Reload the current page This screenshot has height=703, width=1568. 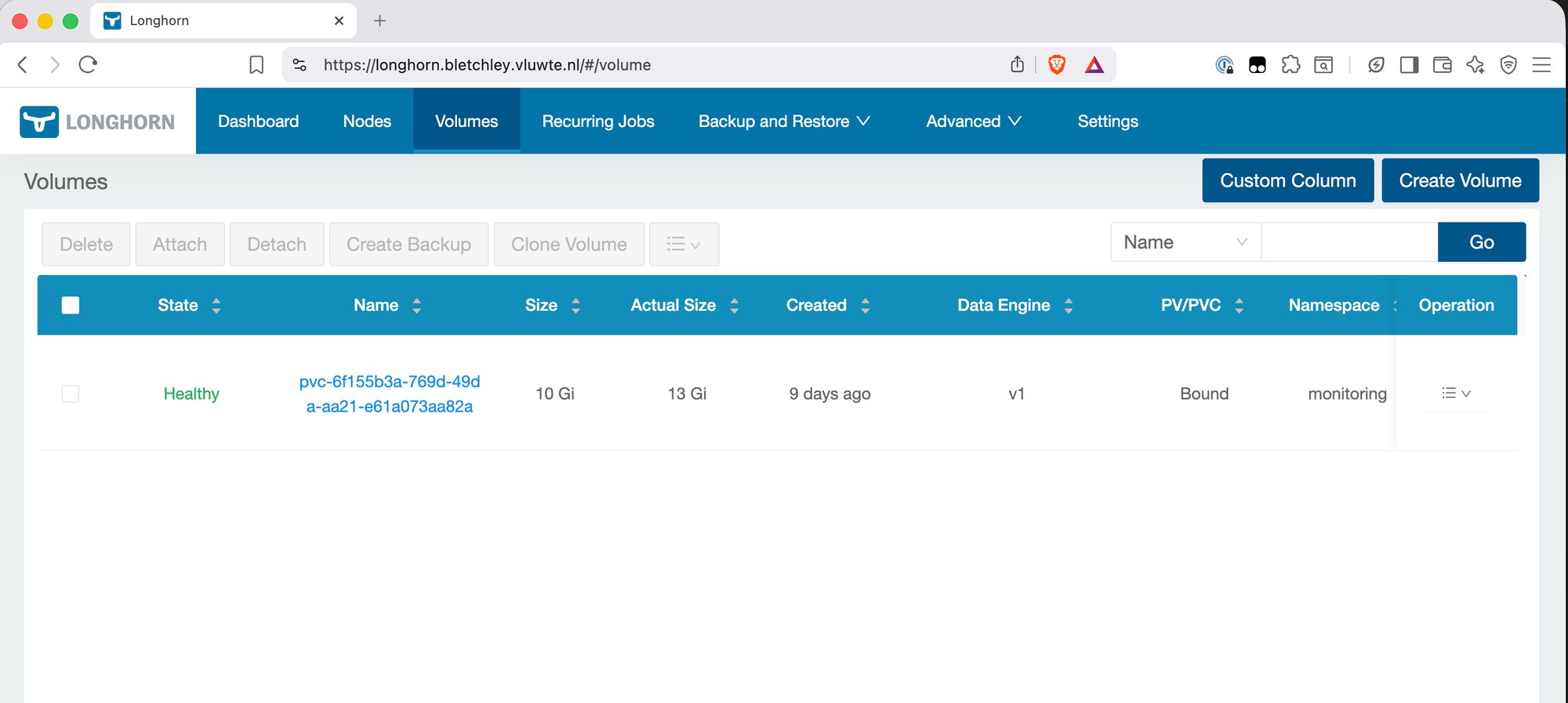coord(88,65)
